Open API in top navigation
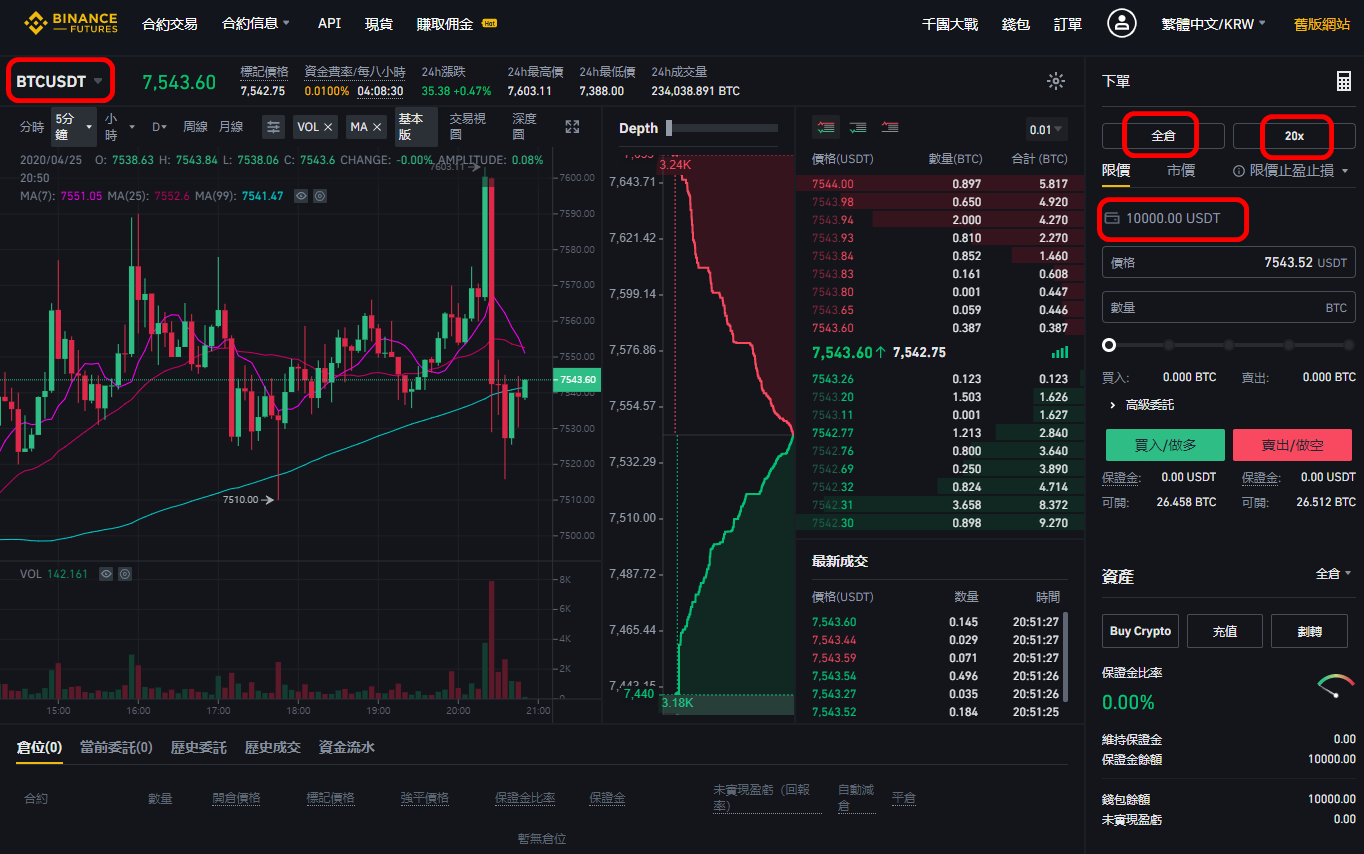The width and height of the screenshot is (1364, 854). [329, 23]
